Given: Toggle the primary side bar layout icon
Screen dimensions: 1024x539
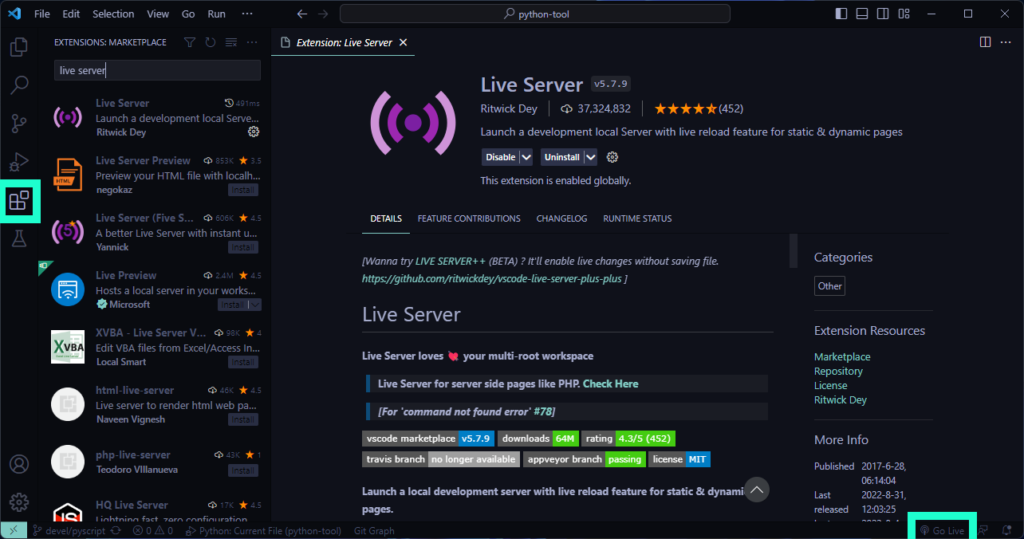Looking at the screenshot, I should pyautogui.click(x=840, y=14).
